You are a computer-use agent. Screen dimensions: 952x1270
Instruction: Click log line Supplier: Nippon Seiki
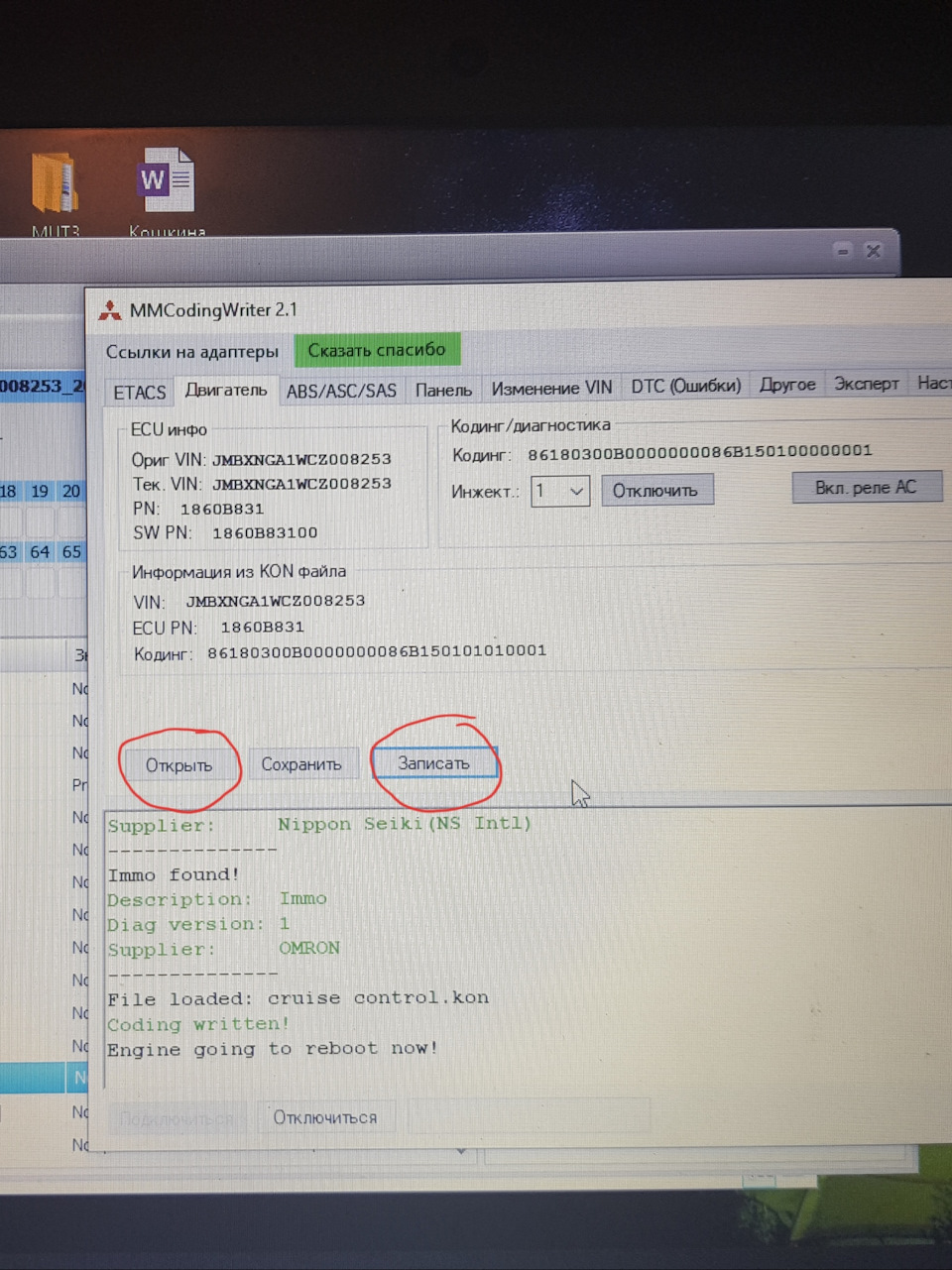tap(319, 825)
